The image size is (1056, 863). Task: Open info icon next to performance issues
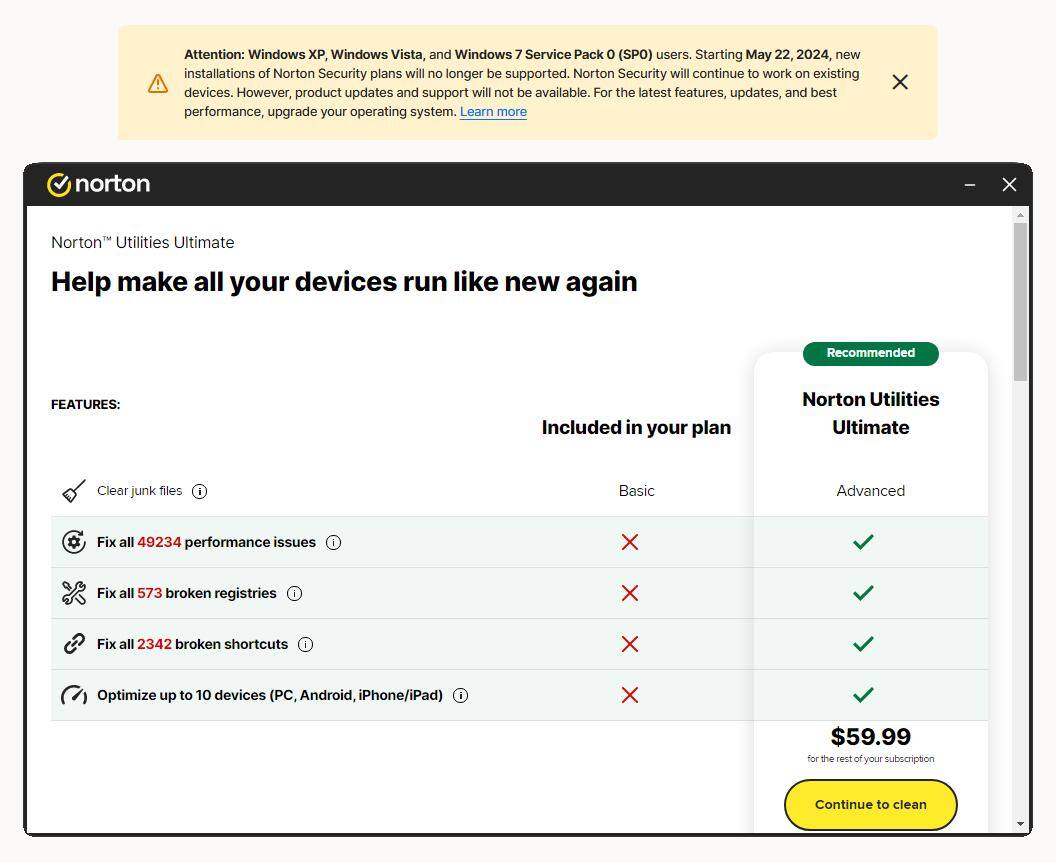pyautogui.click(x=333, y=542)
